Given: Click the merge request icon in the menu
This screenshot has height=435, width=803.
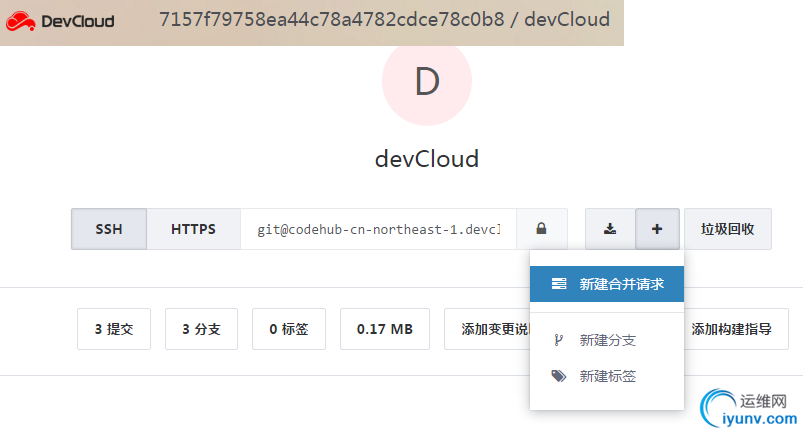Looking at the screenshot, I should click(559, 283).
